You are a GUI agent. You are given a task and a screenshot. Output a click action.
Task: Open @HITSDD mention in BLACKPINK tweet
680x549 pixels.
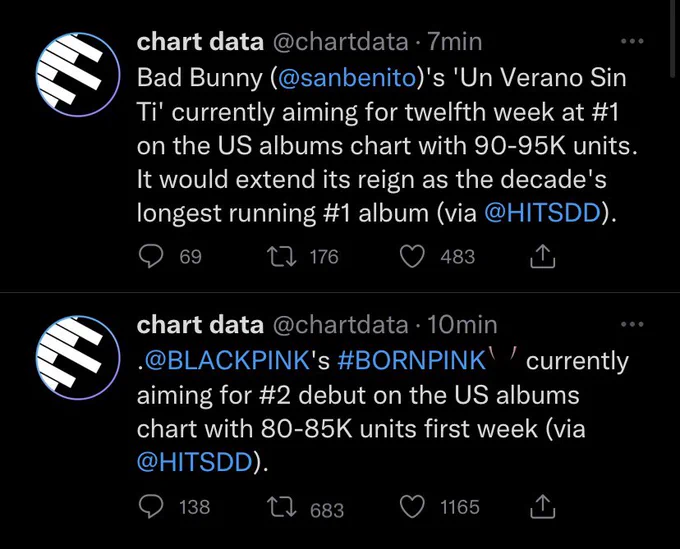195,461
